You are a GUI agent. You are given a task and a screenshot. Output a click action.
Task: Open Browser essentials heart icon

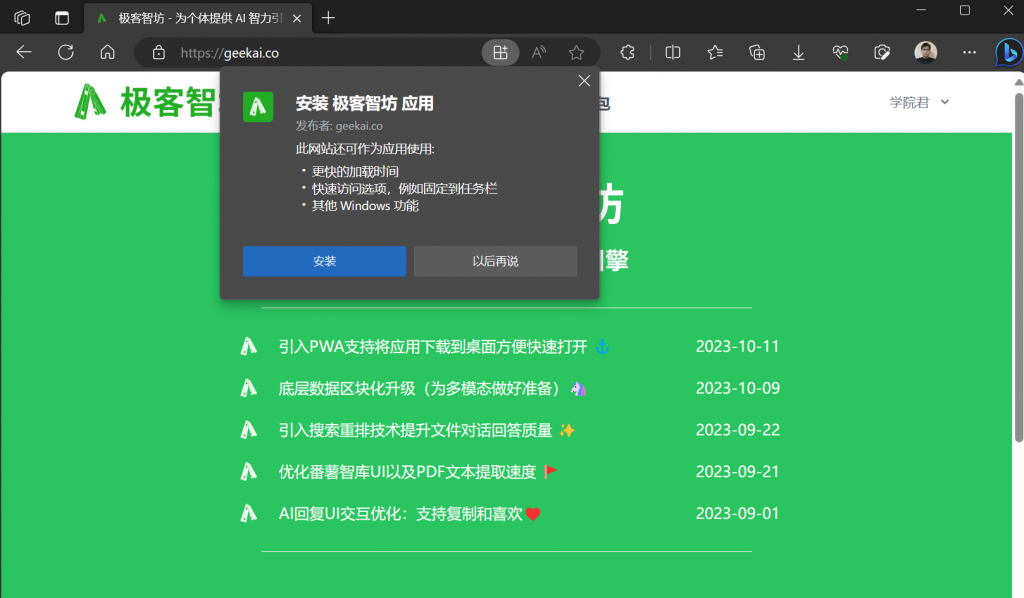[x=840, y=53]
